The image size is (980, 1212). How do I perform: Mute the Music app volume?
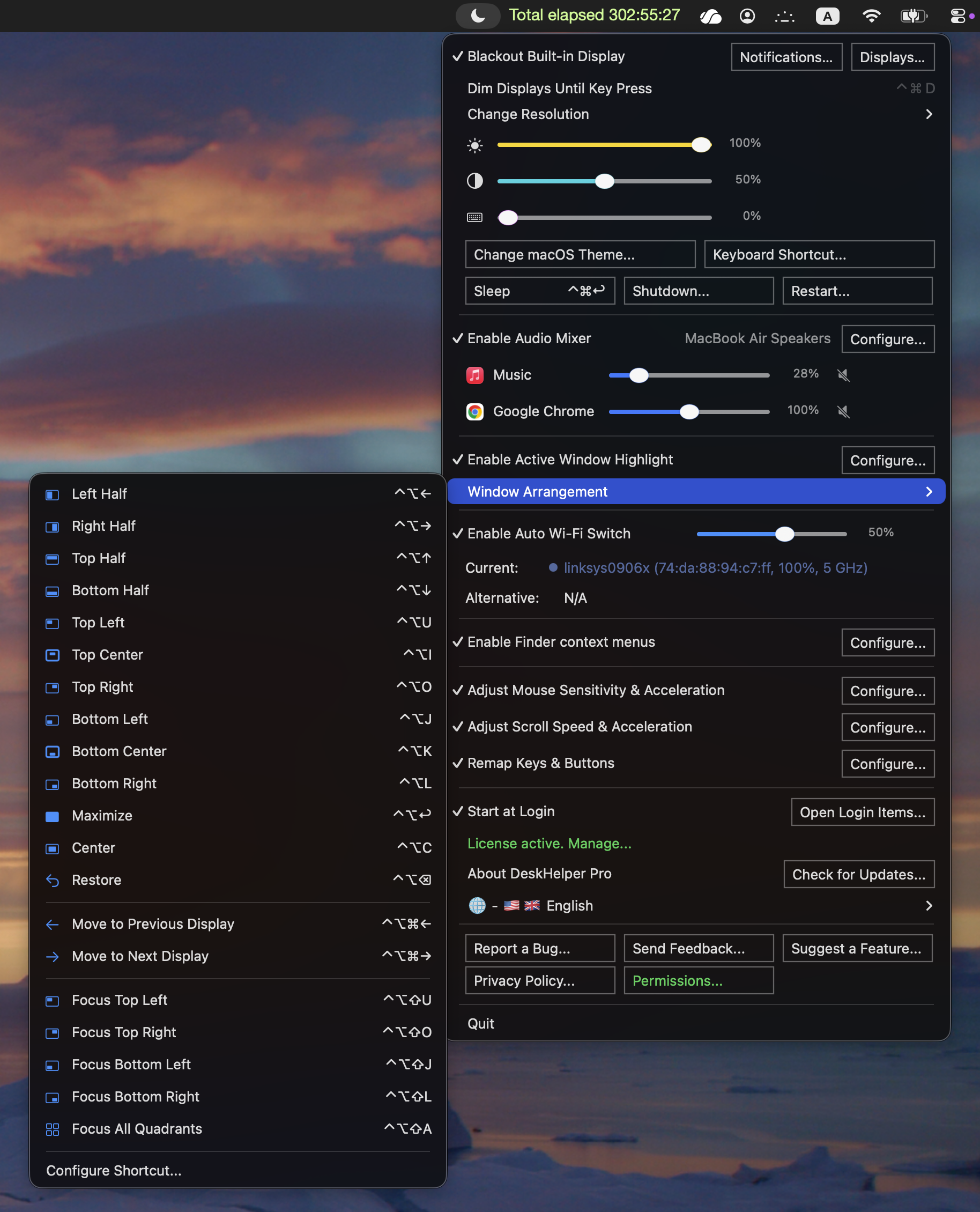coord(843,375)
